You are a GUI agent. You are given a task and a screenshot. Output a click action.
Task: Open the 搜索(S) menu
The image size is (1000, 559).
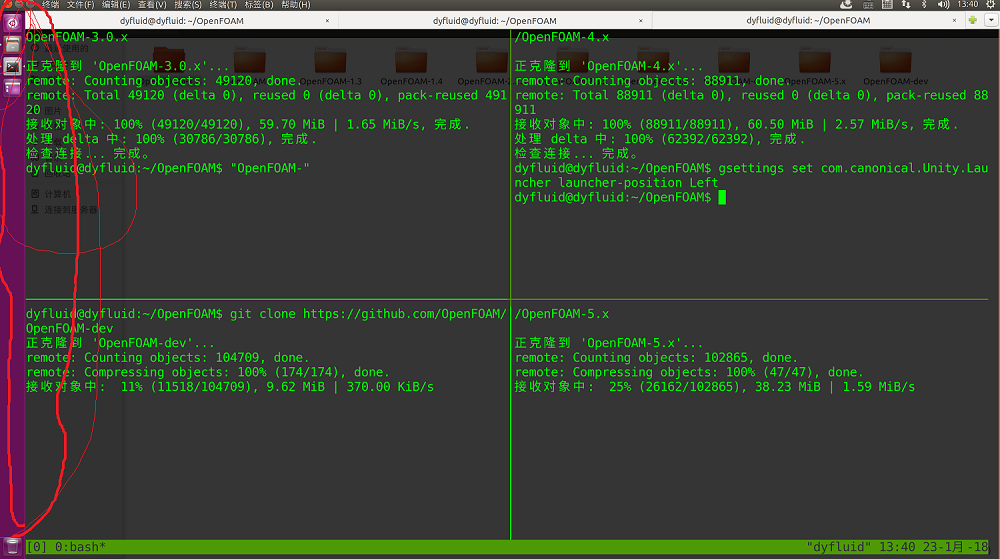coord(188,4)
